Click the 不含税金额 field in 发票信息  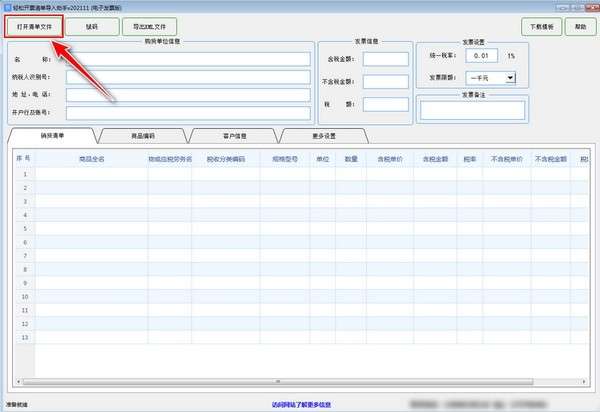tap(385, 81)
